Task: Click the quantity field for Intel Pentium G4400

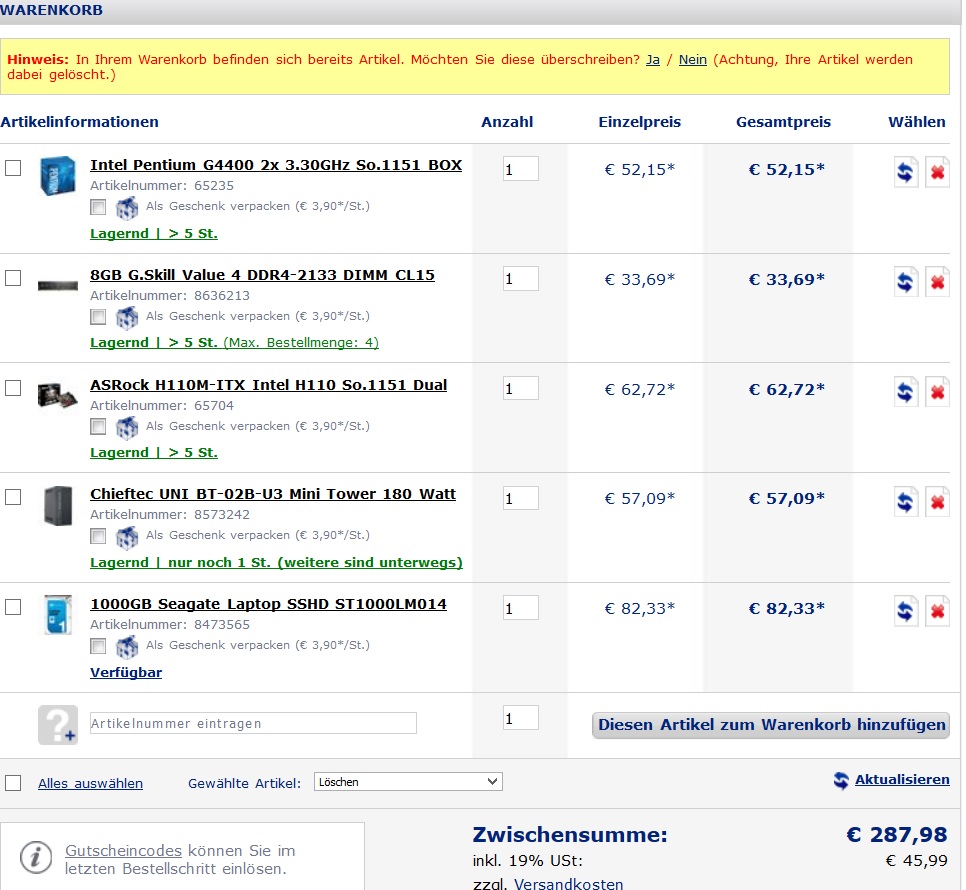Action: pyautogui.click(x=521, y=169)
